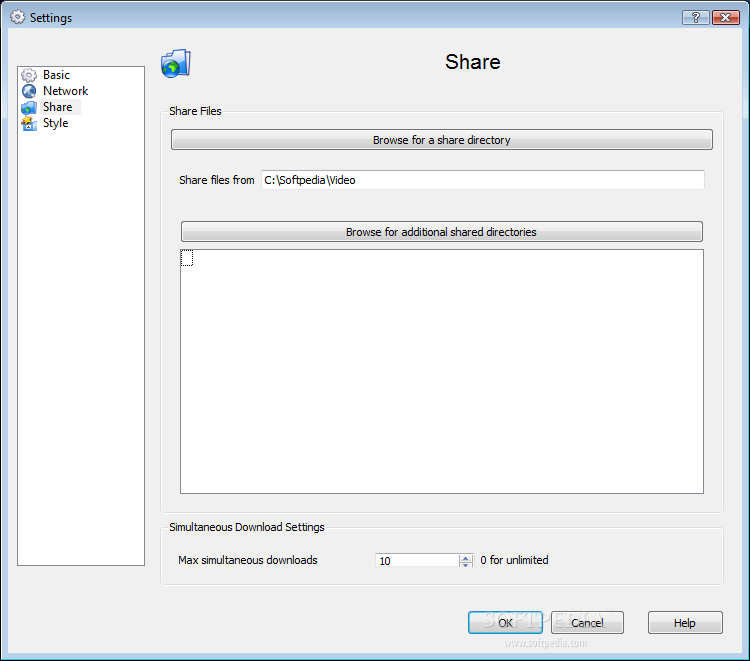Click Browse for a share directory
Screen dimensions: 750x661
pos(441,140)
